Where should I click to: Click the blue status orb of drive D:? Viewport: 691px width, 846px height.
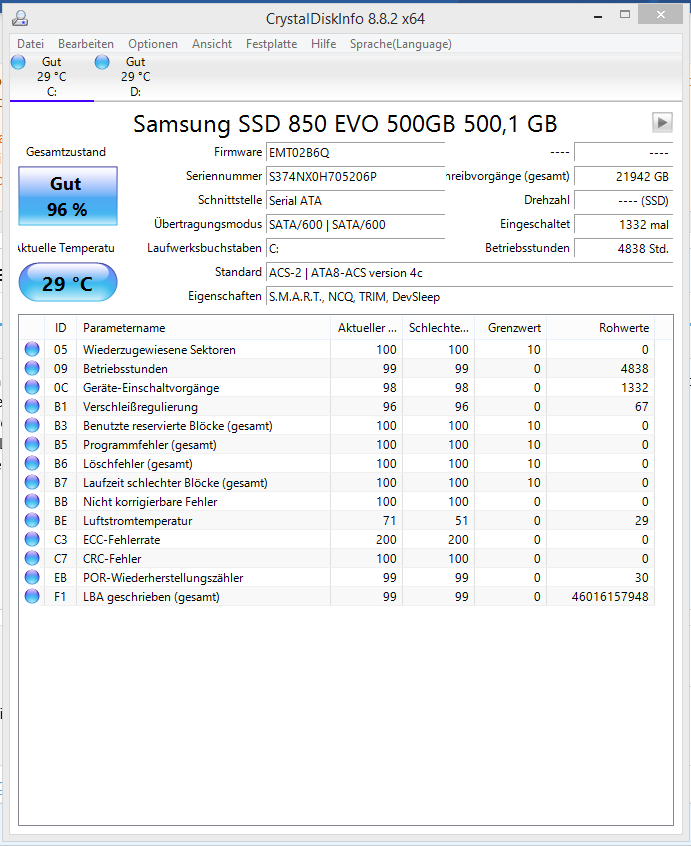pos(102,62)
